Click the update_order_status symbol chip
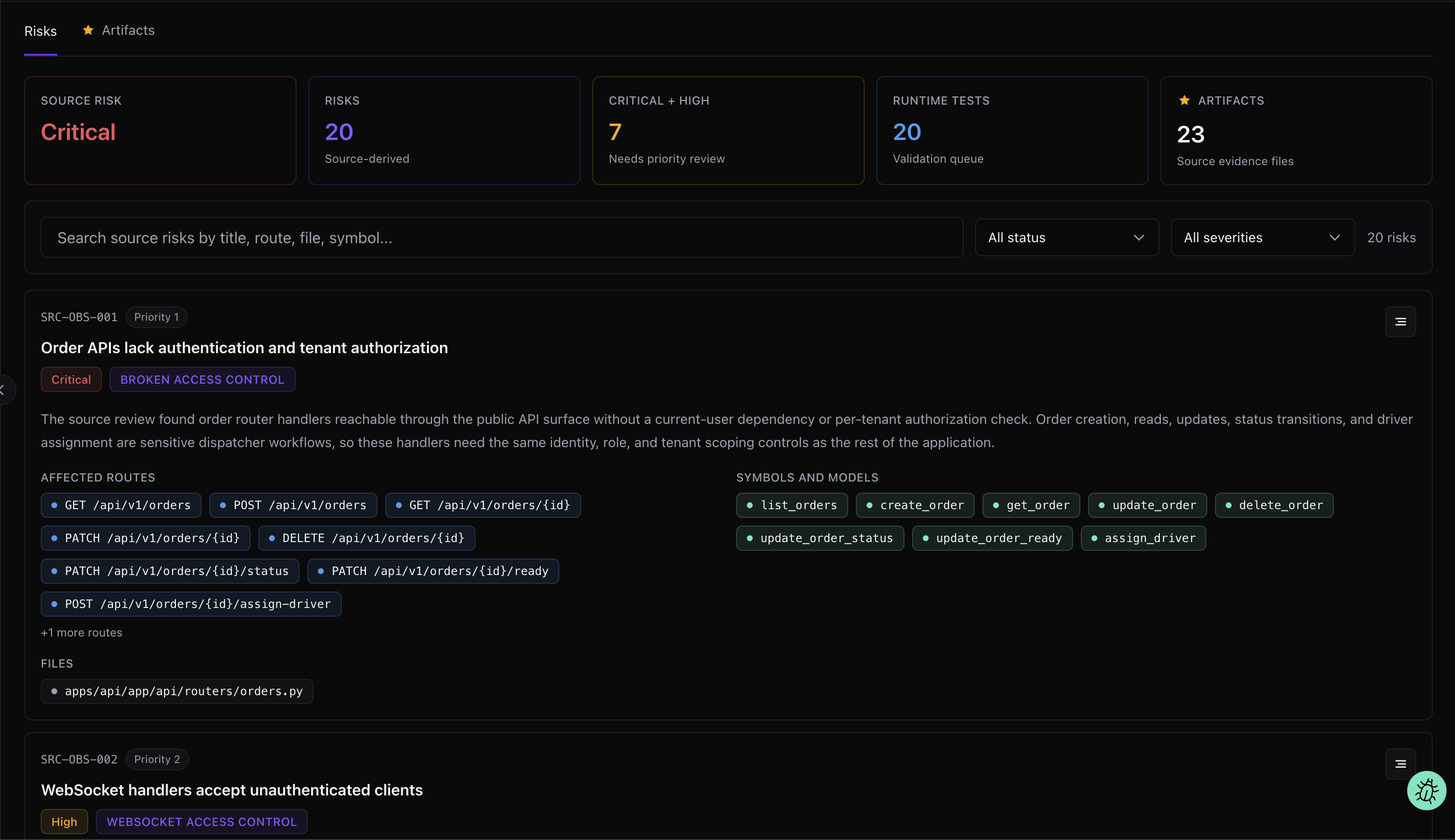The image size is (1455, 840). (820, 538)
